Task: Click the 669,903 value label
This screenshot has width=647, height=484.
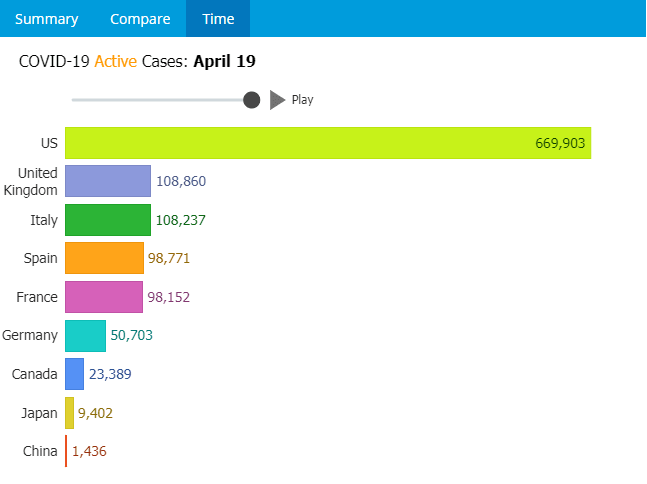Action: [560, 143]
